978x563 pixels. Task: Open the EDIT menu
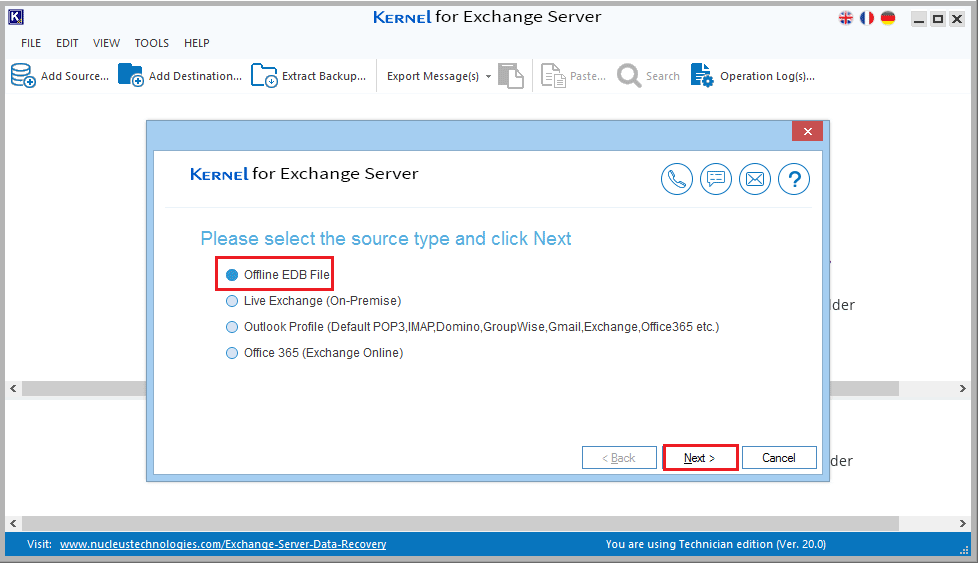67,43
